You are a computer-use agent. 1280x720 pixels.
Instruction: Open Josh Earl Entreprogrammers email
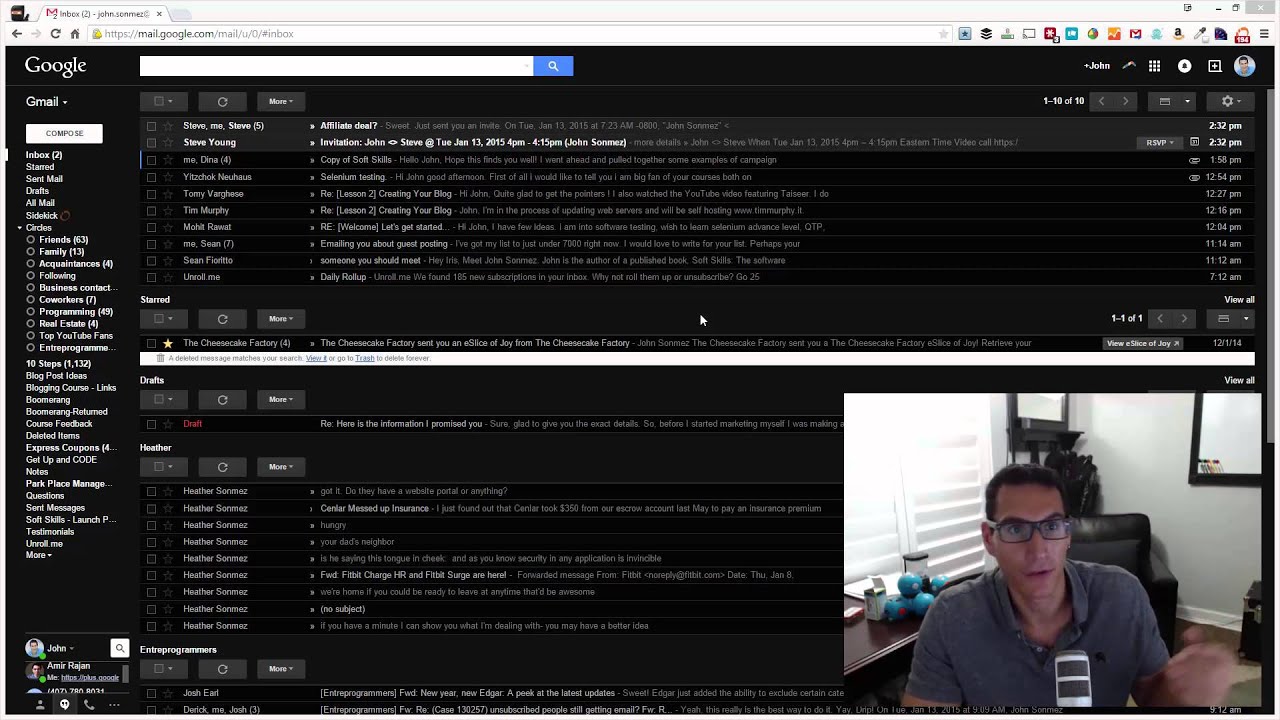click(x=491, y=693)
